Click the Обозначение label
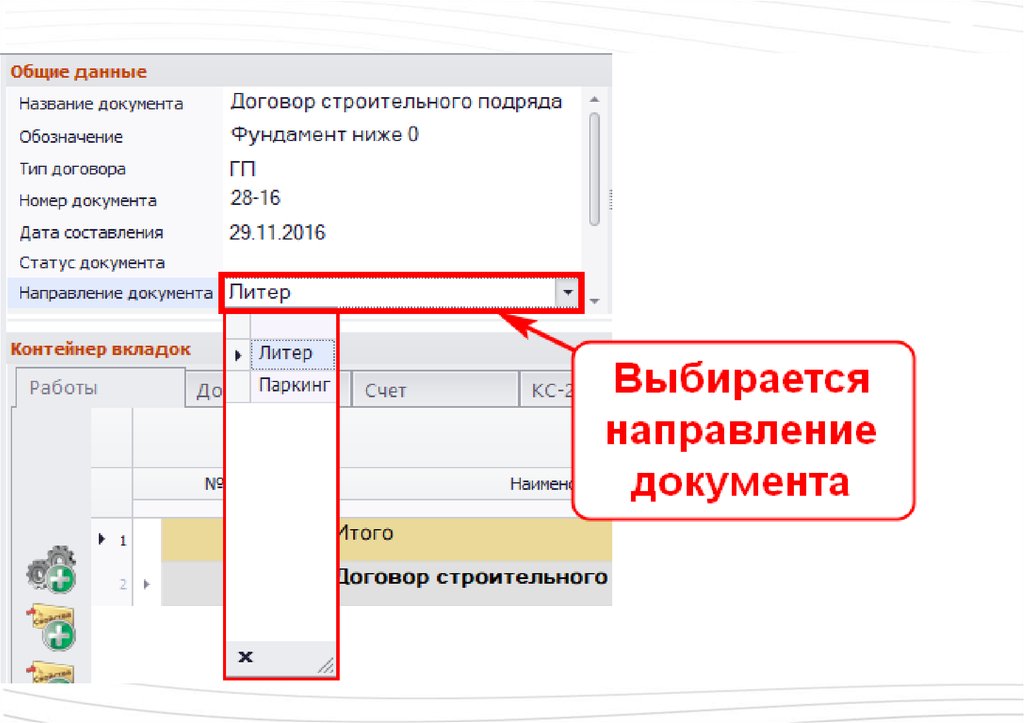Image resolution: width=1024 pixels, height=723 pixels. (x=71, y=137)
